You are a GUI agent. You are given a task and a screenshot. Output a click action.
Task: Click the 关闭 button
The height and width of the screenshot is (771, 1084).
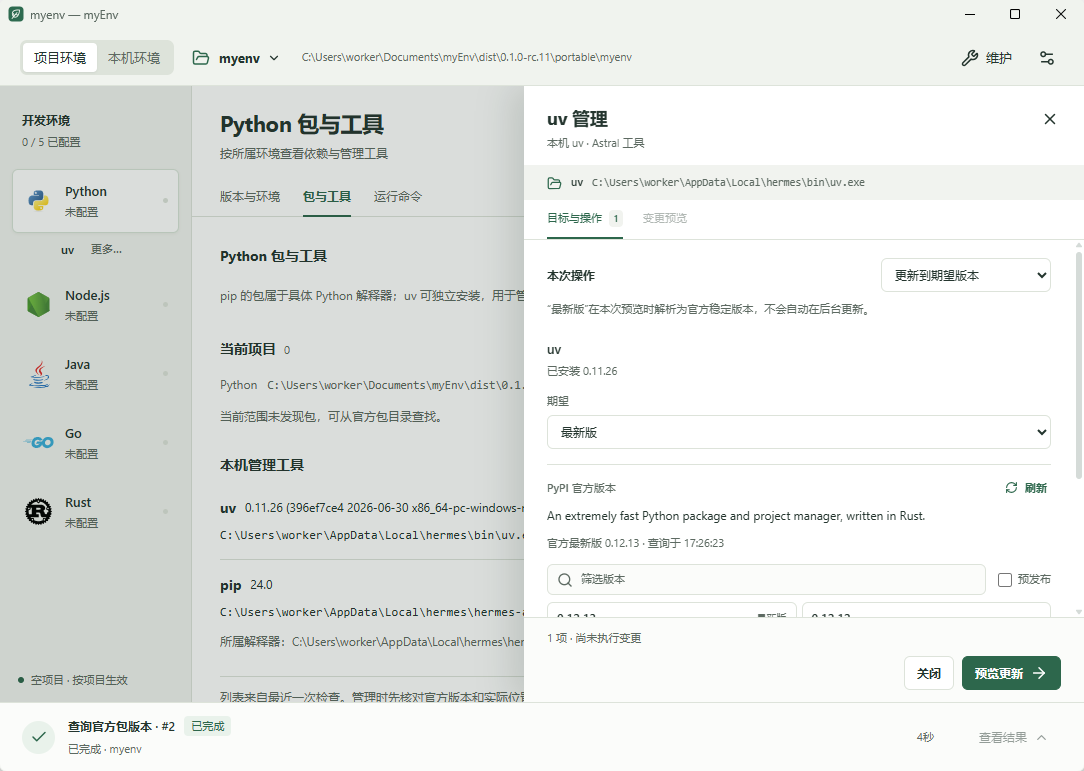[928, 673]
